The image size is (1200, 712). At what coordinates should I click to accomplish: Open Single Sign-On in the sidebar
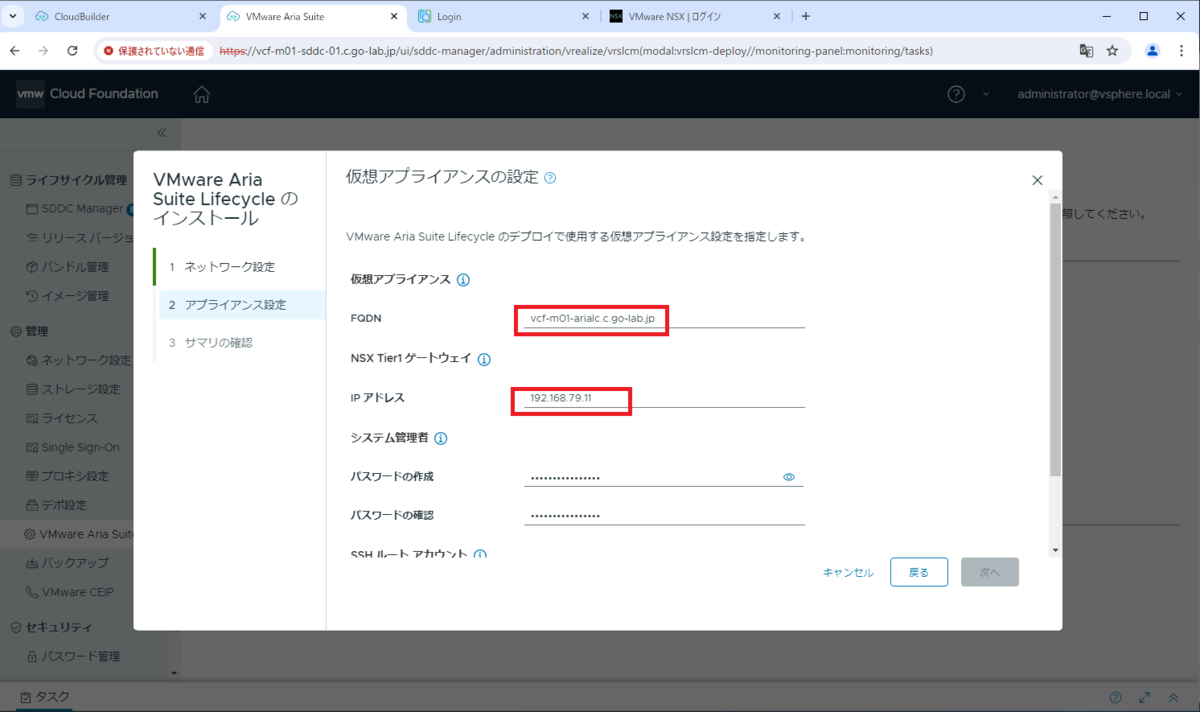72,447
